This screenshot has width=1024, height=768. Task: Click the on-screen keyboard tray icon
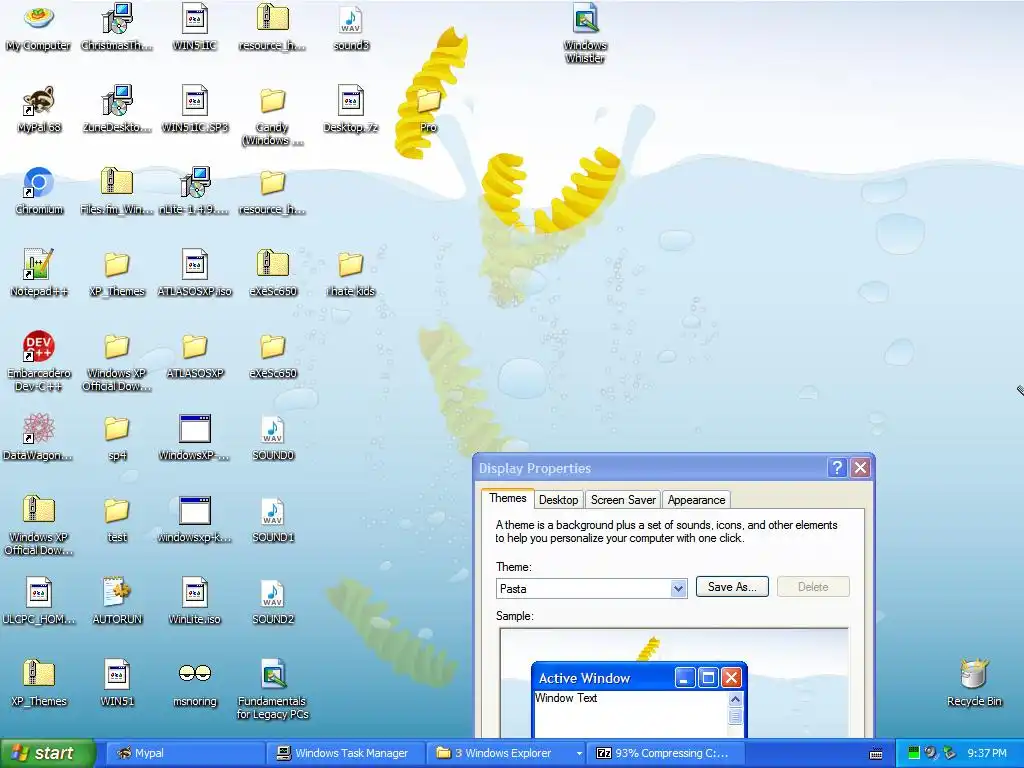(x=876, y=754)
